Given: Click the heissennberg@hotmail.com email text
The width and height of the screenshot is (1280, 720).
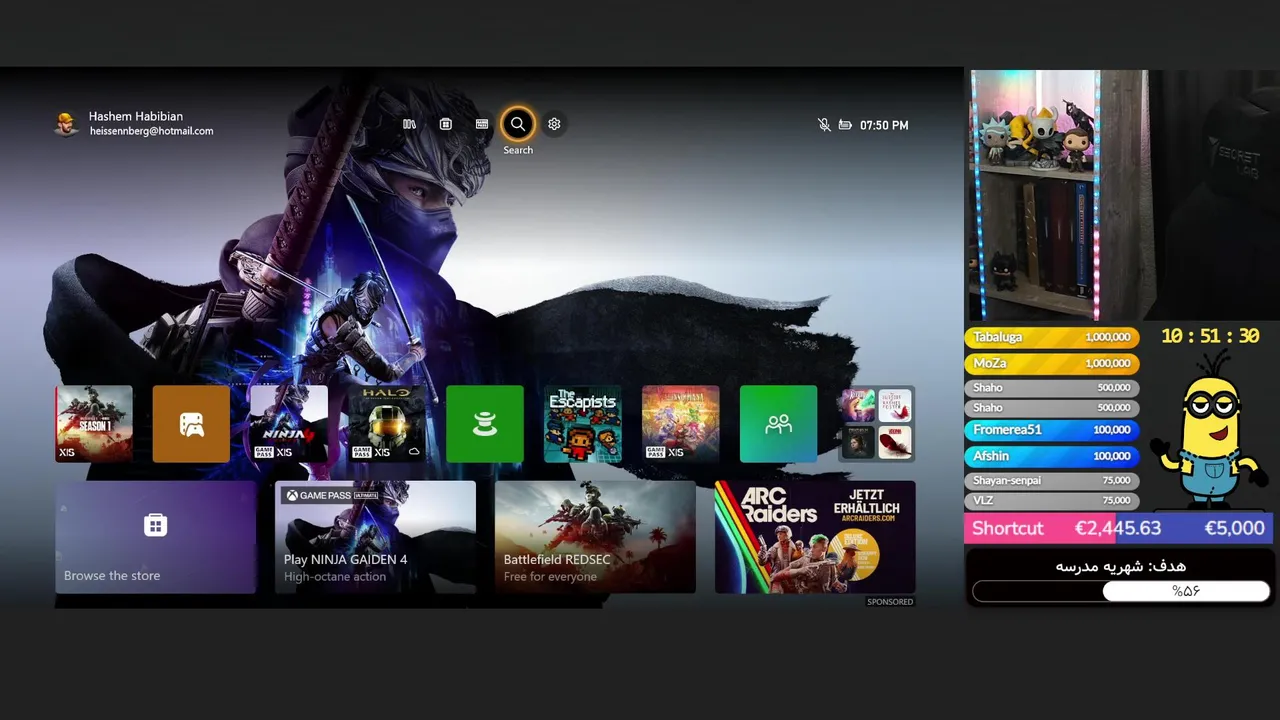Looking at the screenshot, I should tap(151, 131).
